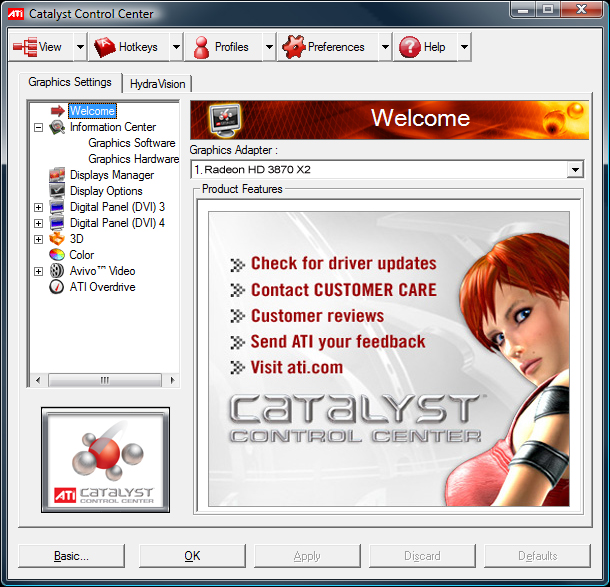610x587 pixels.
Task: Select Graphics Hardware tree item
Action: tap(133, 159)
